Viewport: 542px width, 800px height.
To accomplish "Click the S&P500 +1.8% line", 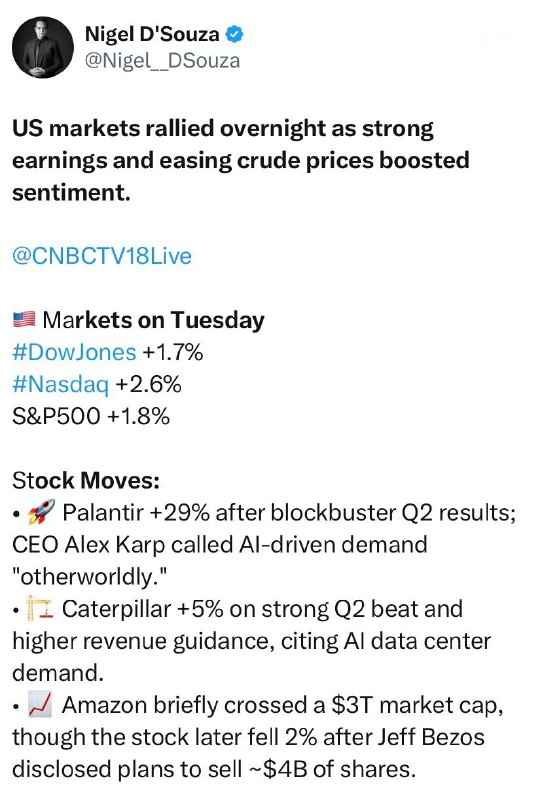I will 91,416.
